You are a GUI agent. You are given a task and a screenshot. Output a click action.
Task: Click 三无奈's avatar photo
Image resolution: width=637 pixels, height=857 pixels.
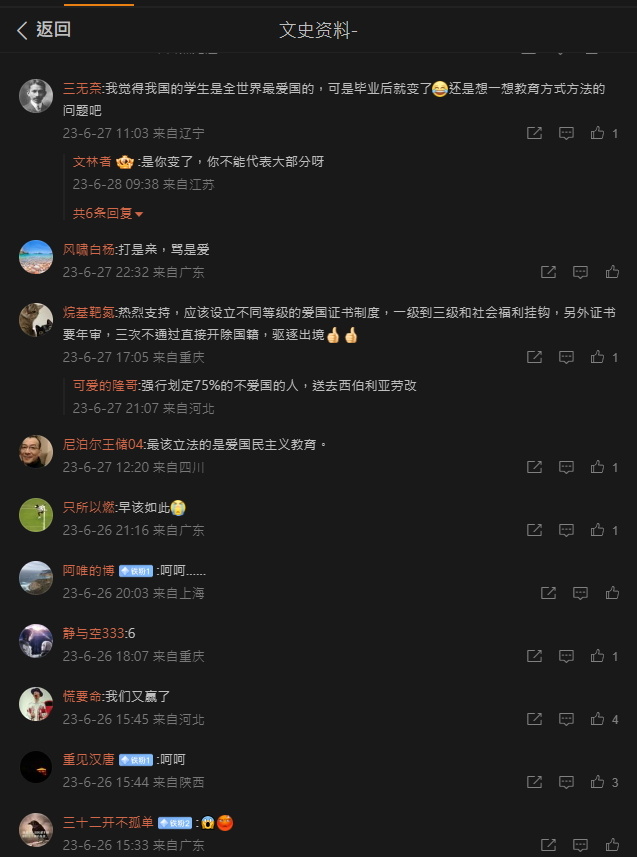coord(36,96)
